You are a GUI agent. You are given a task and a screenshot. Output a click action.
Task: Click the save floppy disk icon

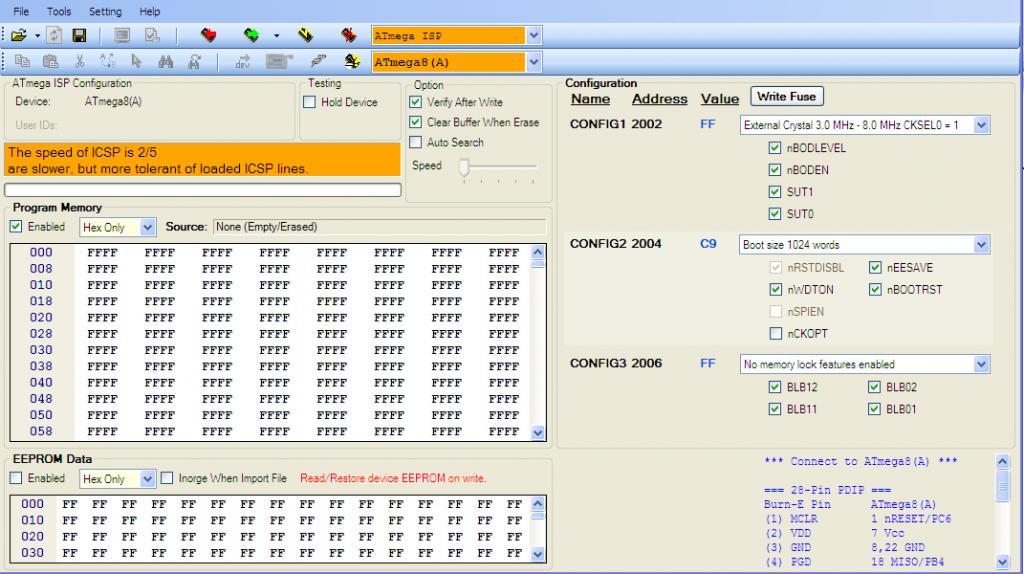78,36
